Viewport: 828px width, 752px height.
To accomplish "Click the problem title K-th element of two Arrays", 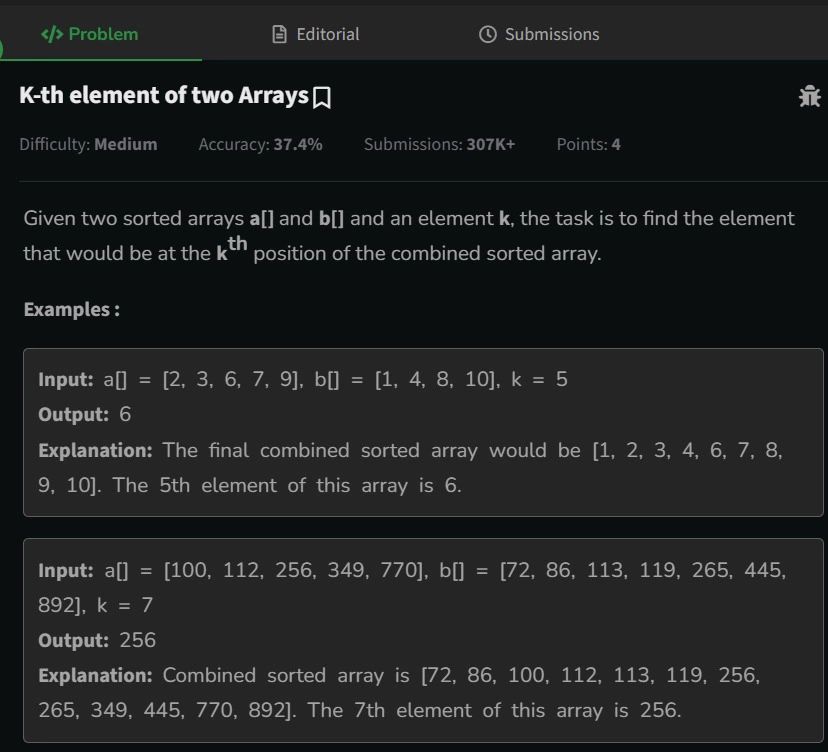I will coord(164,96).
